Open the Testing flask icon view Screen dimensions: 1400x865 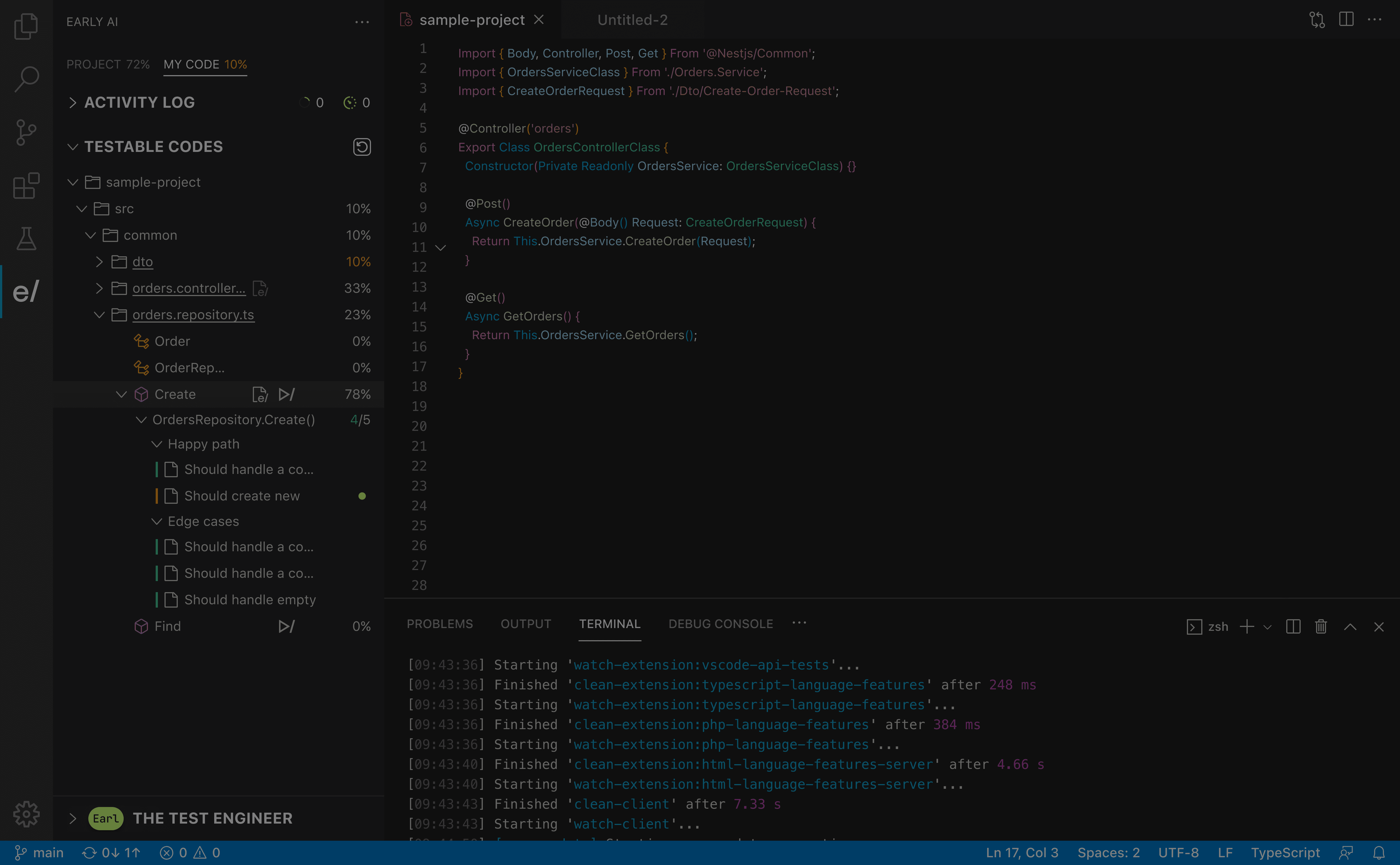pos(26,239)
